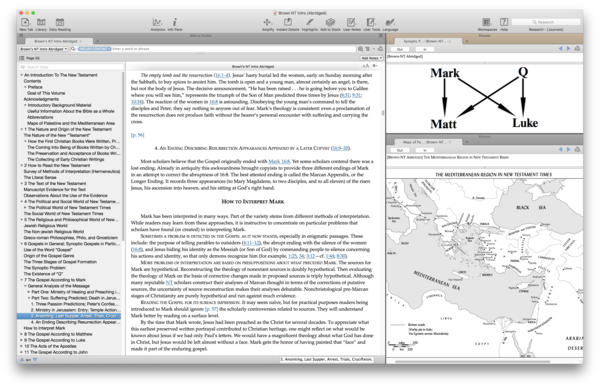This screenshot has height=388, width=600.
Task: Open User Notes icon
Action: click(351, 23)
